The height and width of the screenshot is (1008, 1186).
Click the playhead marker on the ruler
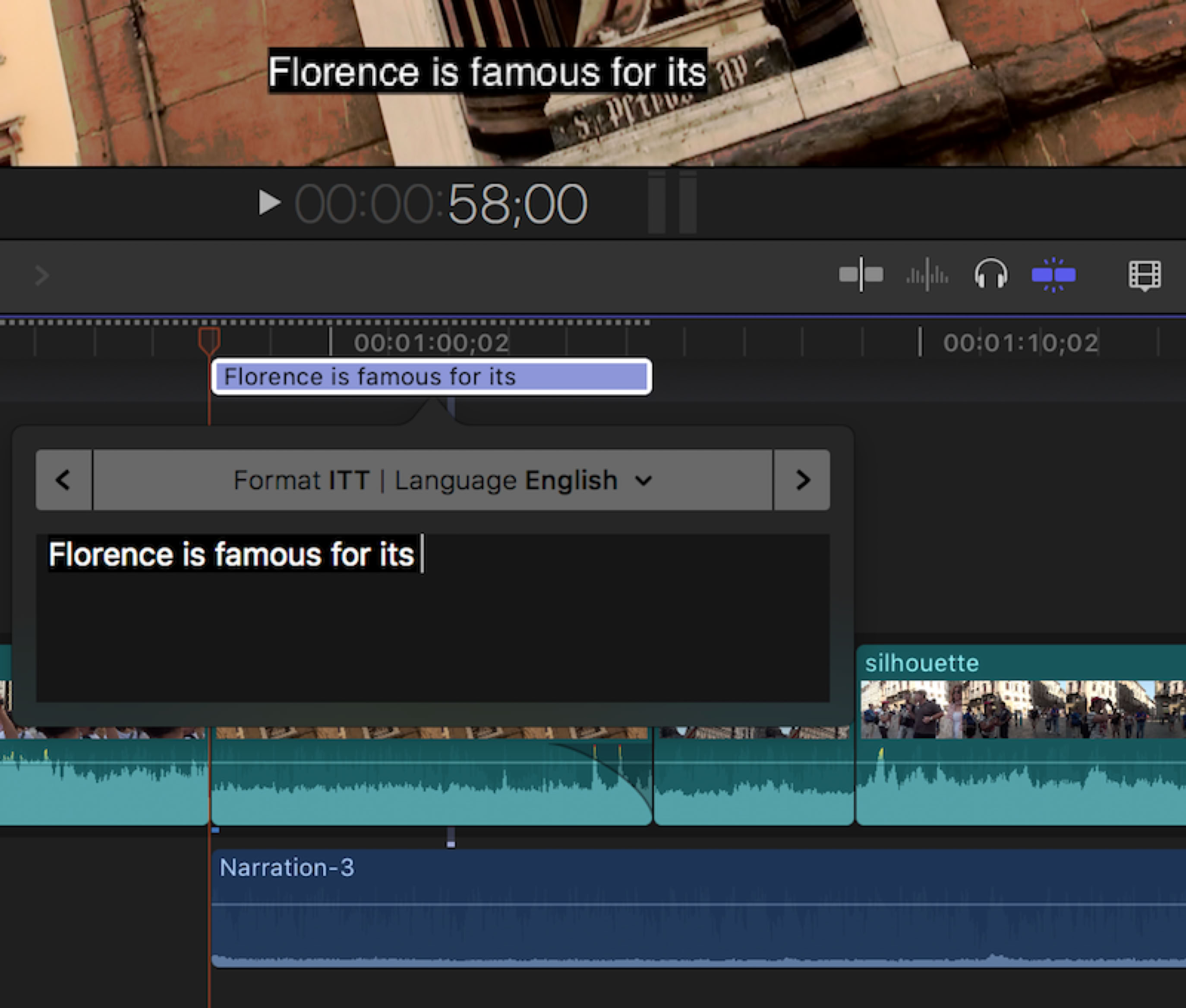click(209, 338)
